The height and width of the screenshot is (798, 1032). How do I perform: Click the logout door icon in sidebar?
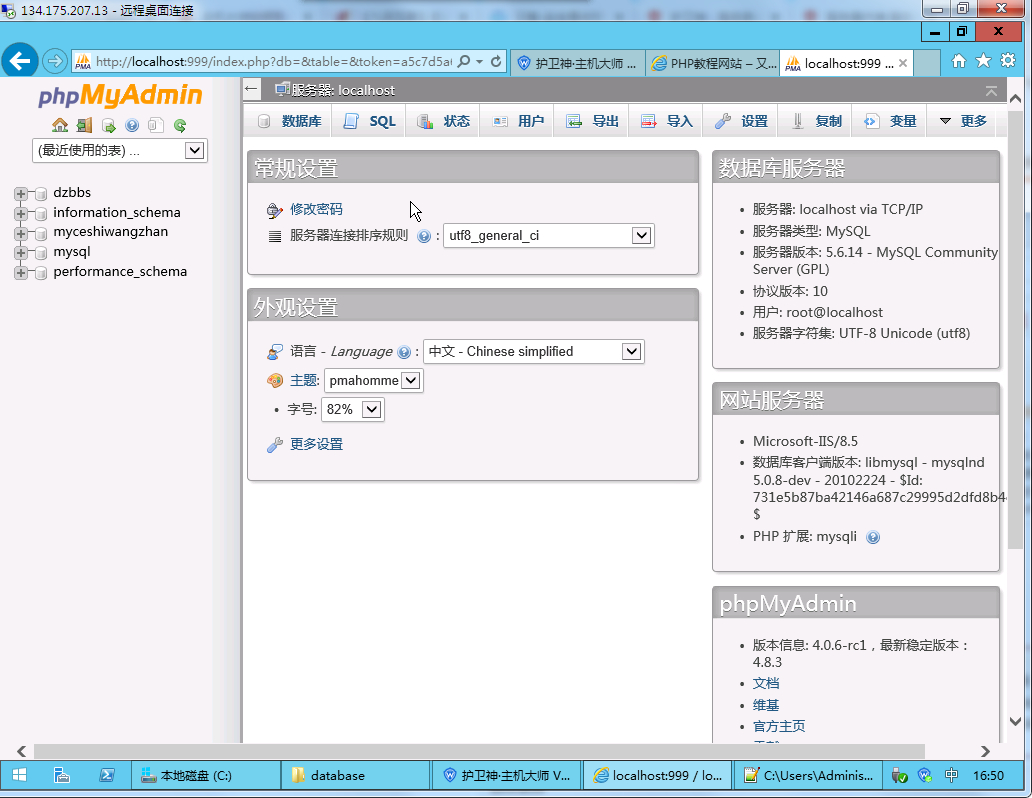(84, 125)
